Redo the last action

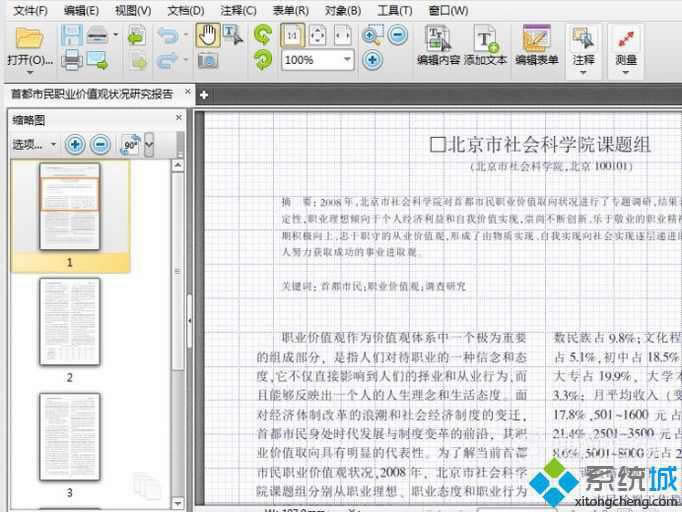click(168, 60)
